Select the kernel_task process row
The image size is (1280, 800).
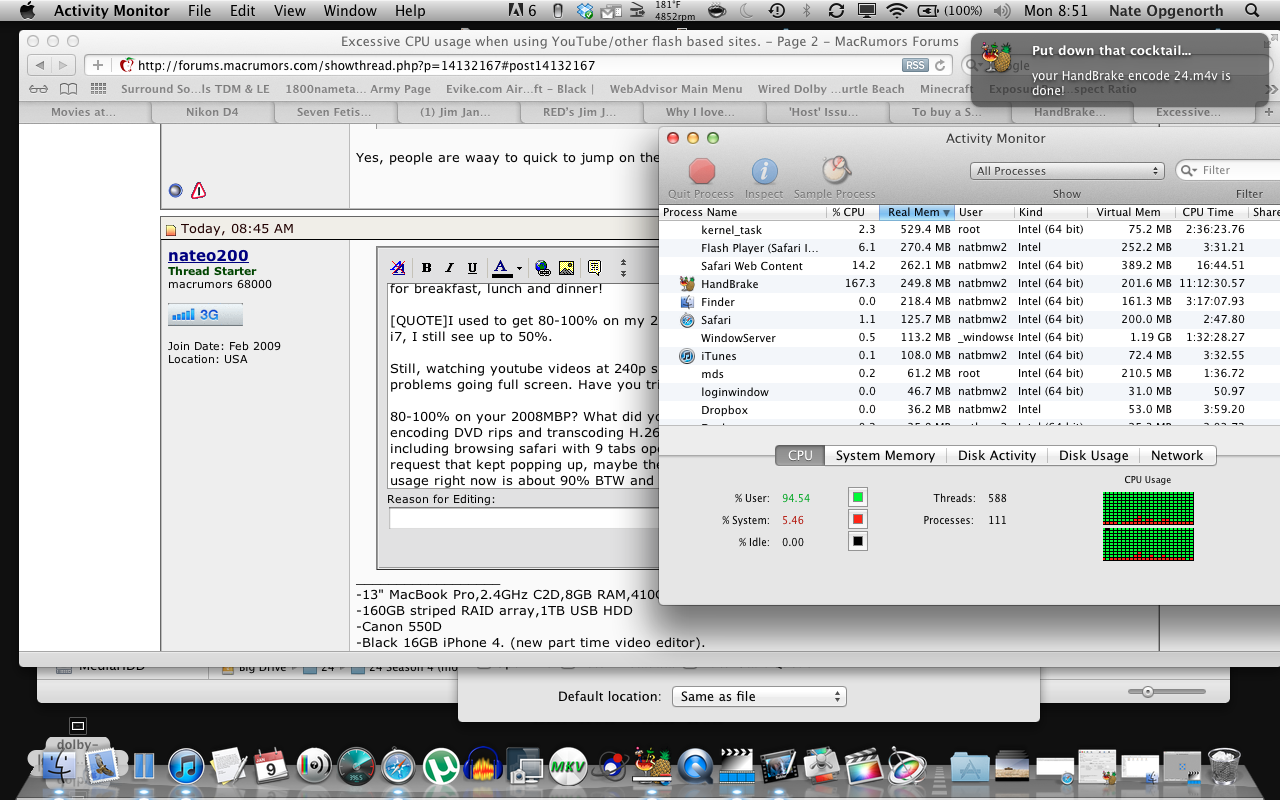click(969, 230)
